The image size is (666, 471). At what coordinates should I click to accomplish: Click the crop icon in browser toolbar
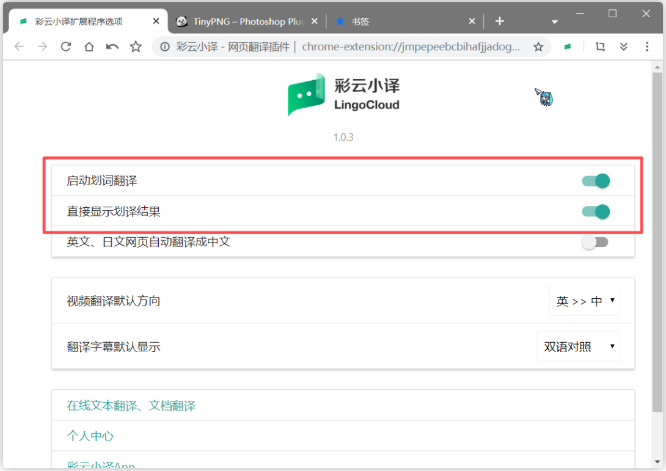point(600,46)
